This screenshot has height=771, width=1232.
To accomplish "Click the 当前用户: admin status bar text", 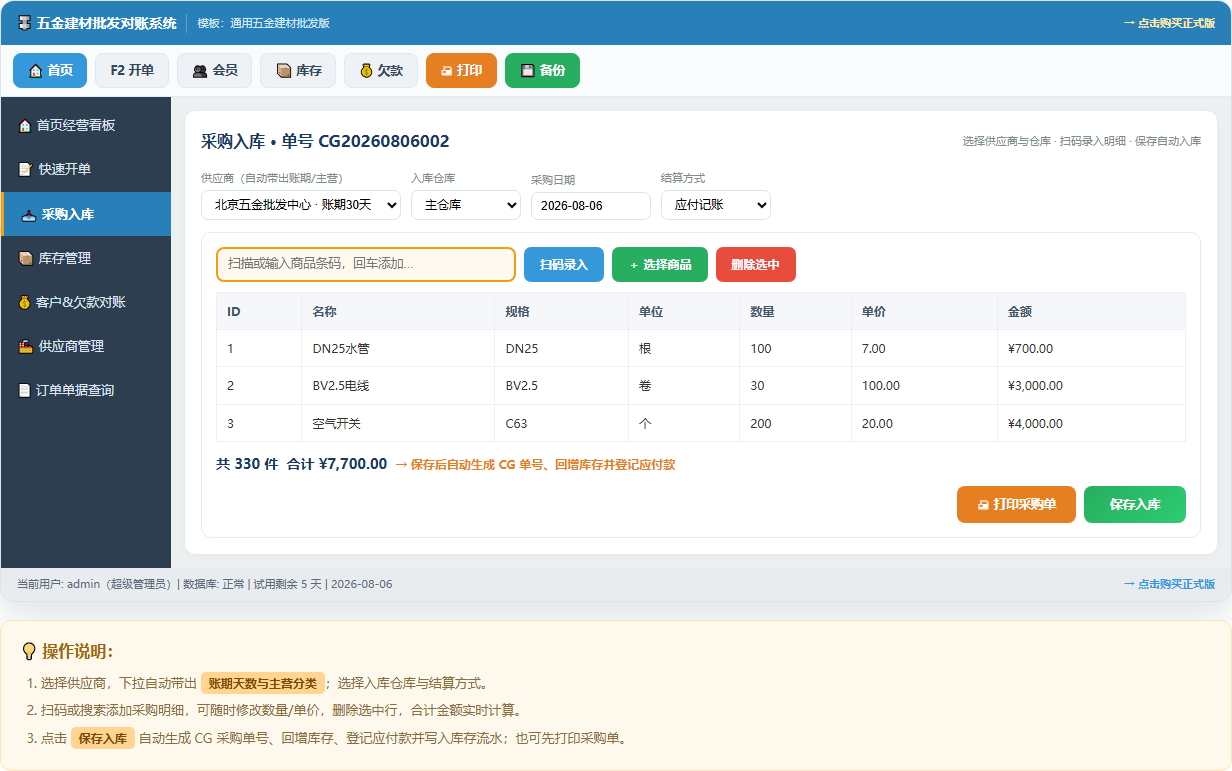I will [95, 584].
